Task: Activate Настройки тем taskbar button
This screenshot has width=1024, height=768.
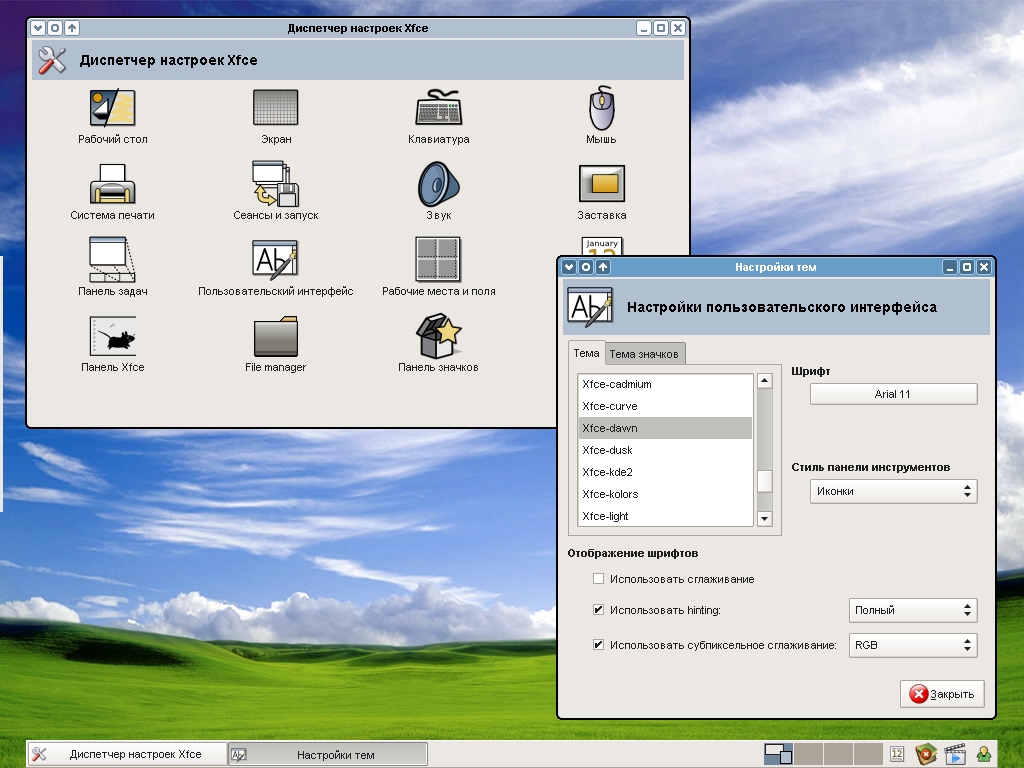Action: click(328, 754)
